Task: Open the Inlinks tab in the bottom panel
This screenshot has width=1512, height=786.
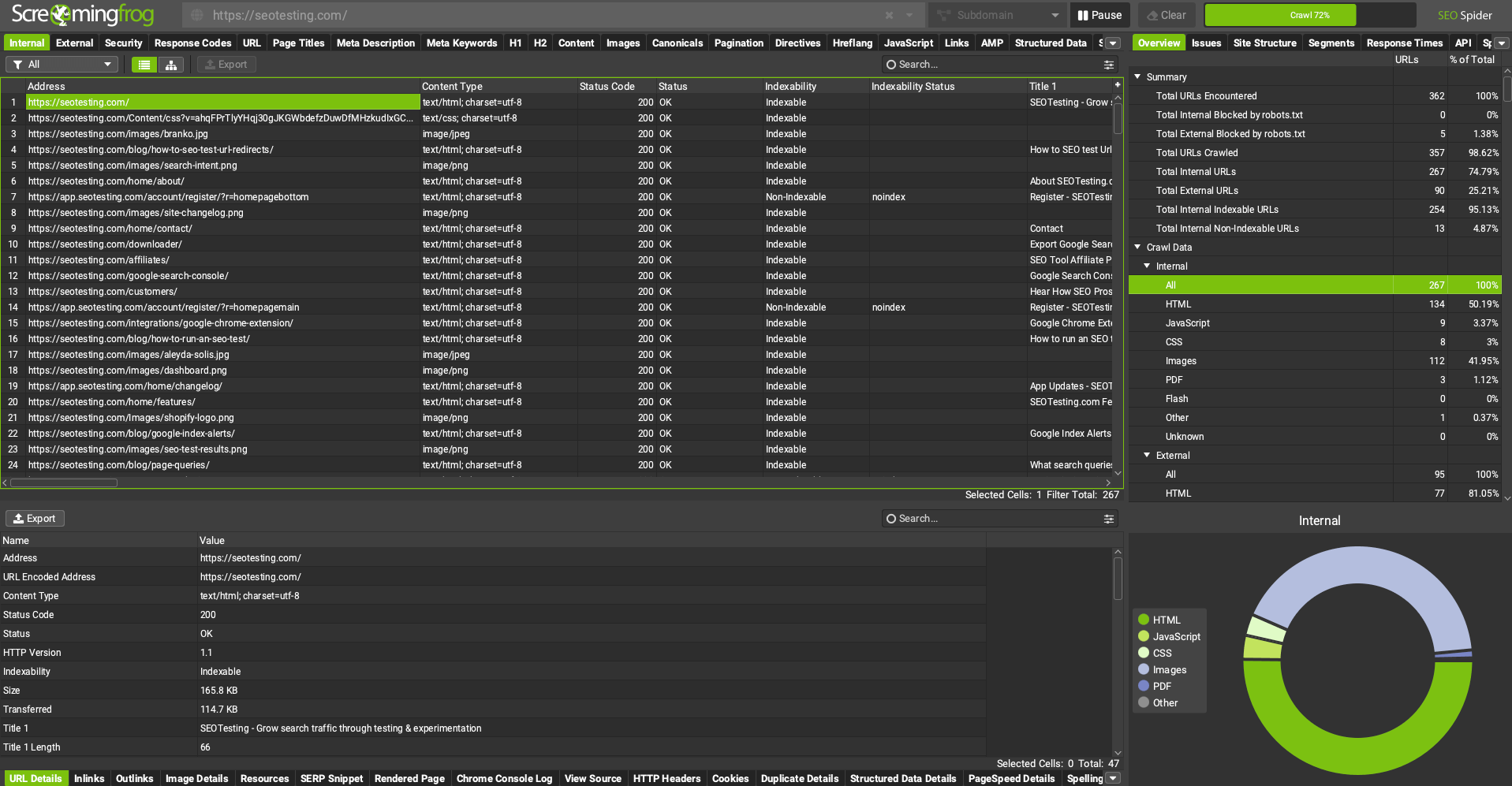Action: (89, 778)
